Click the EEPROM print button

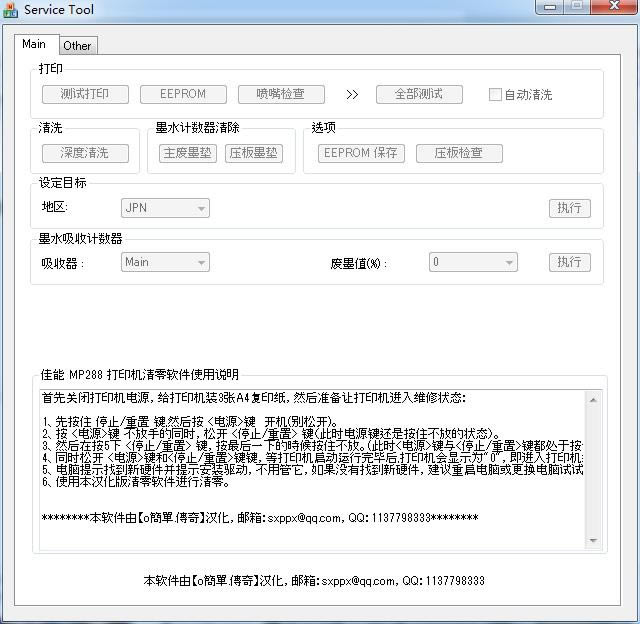click(183, 94)
